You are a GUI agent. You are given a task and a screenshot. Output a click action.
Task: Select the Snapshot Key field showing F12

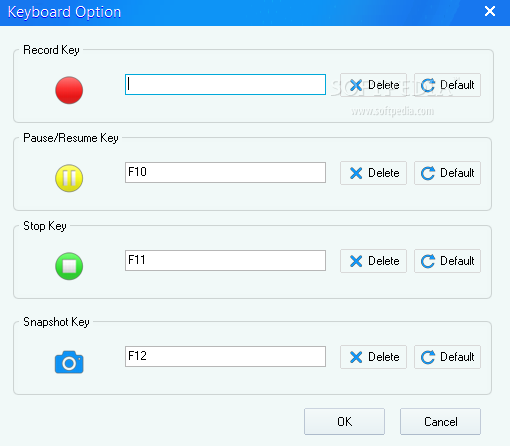pyautogui.click(x=225, y=357)
